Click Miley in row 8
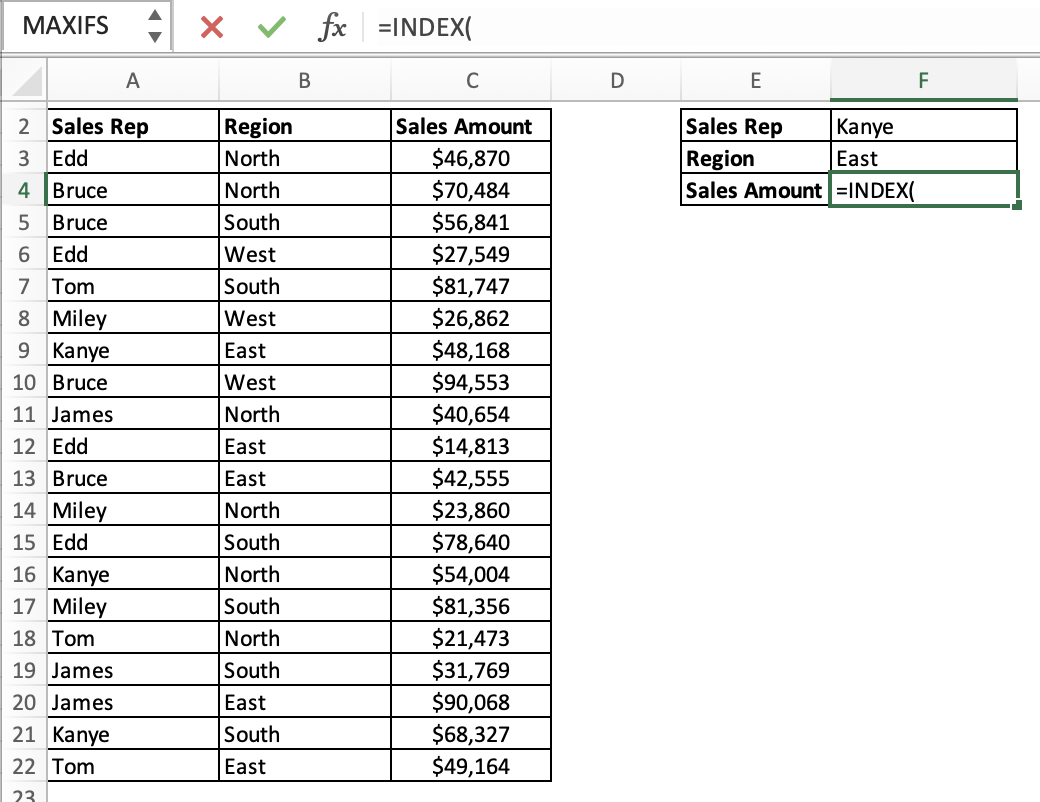1040x802 pixels. 133,318
